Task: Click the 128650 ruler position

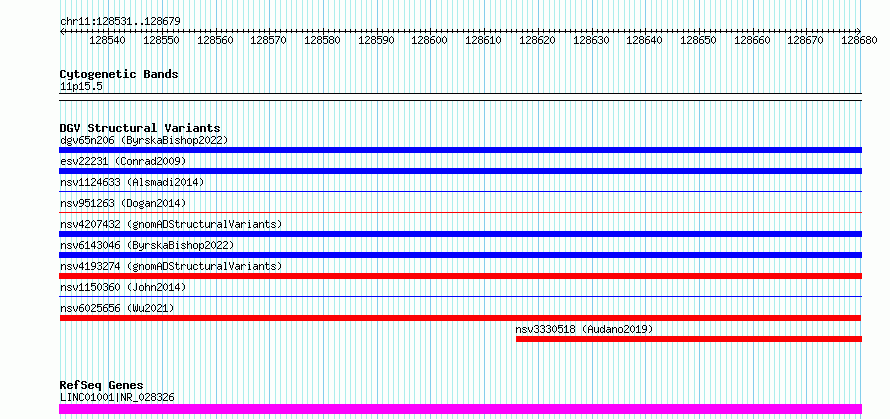Action: [x=699, y=40]
